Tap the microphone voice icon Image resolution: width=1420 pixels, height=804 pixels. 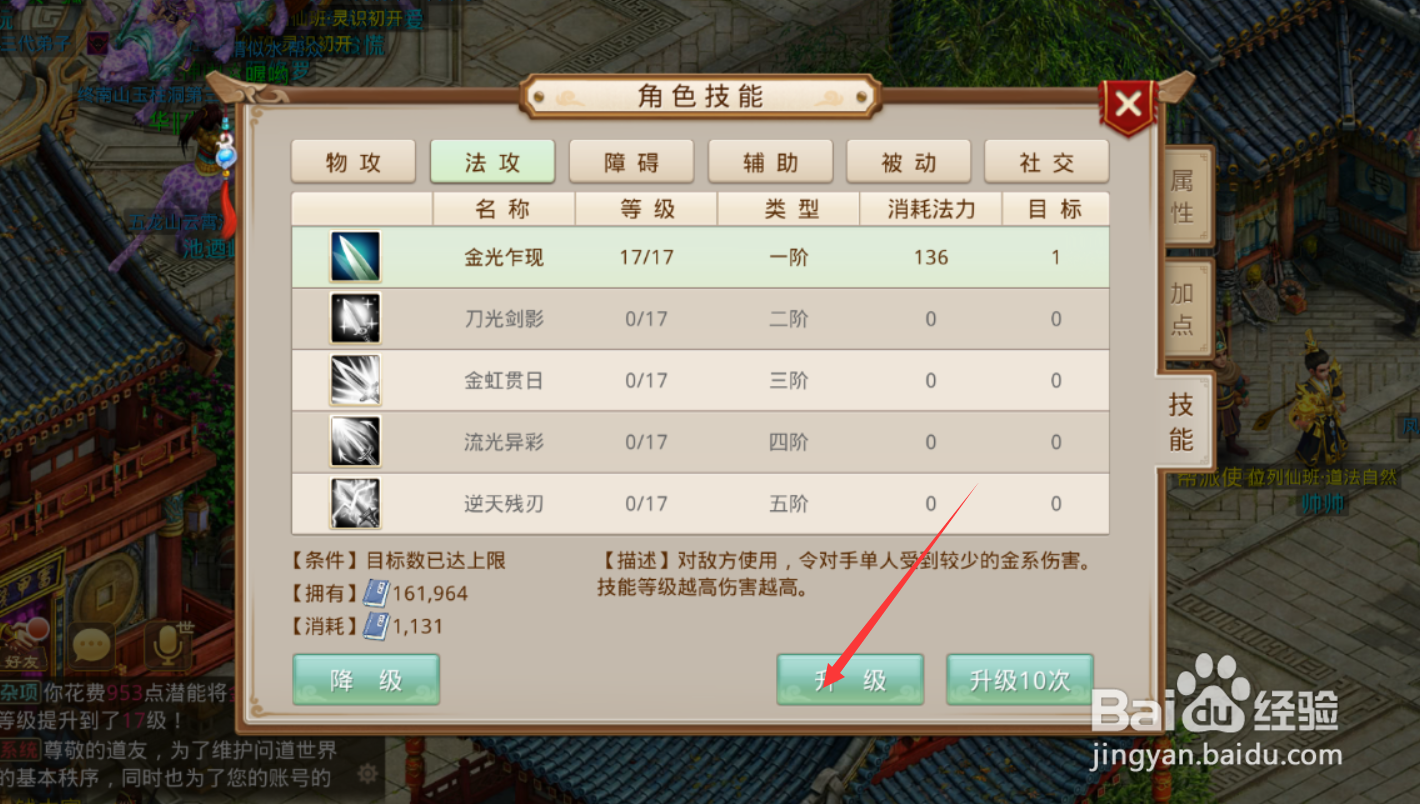(167, 646)
